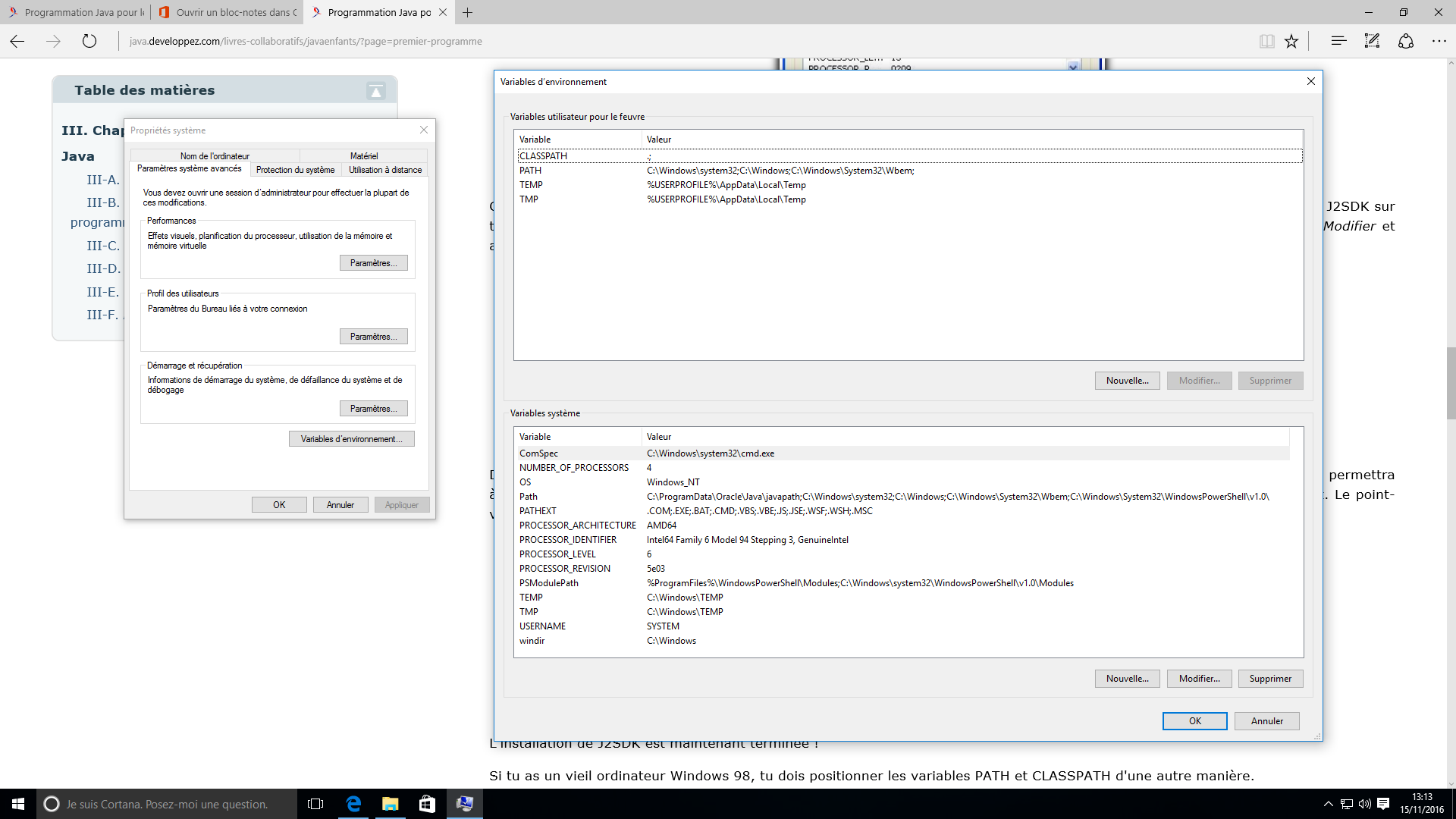Open Démarrage et récupération Paramètres button
The height and width of the screenshot is (819, 1456).
373,409
